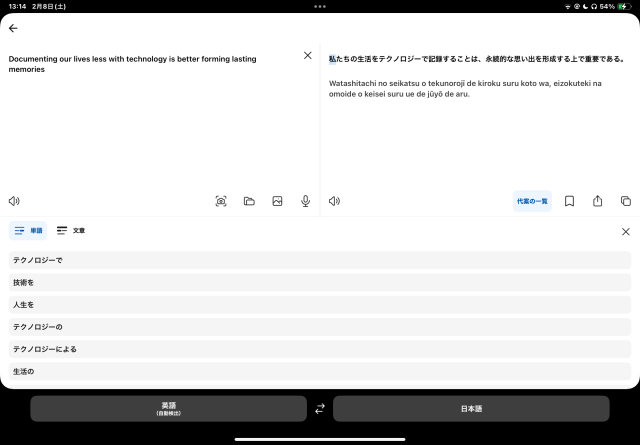Share the translated text

[x=598, y=200]
